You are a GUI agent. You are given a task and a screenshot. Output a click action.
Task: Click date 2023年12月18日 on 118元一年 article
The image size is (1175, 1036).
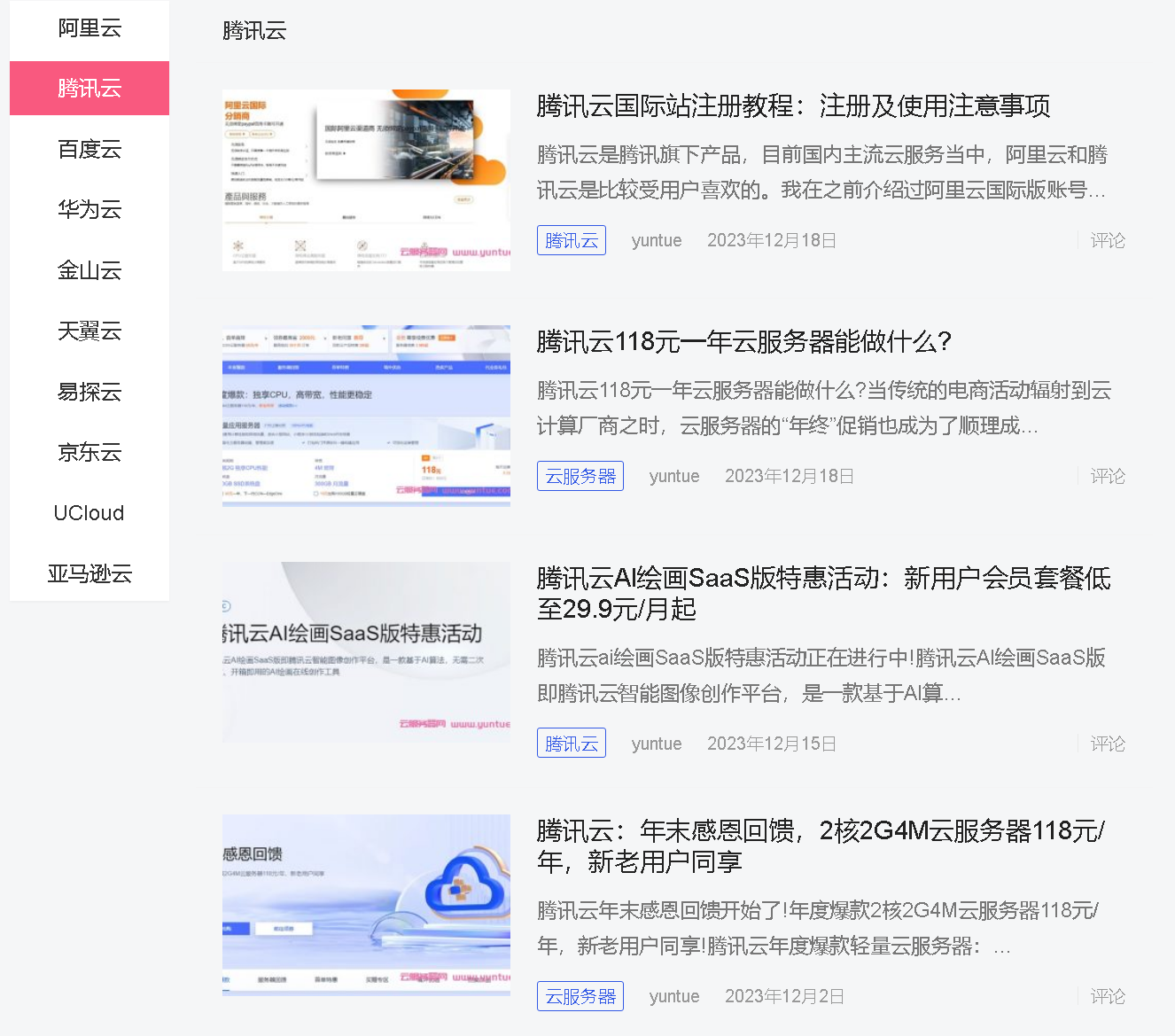click(x=790, y=476)
